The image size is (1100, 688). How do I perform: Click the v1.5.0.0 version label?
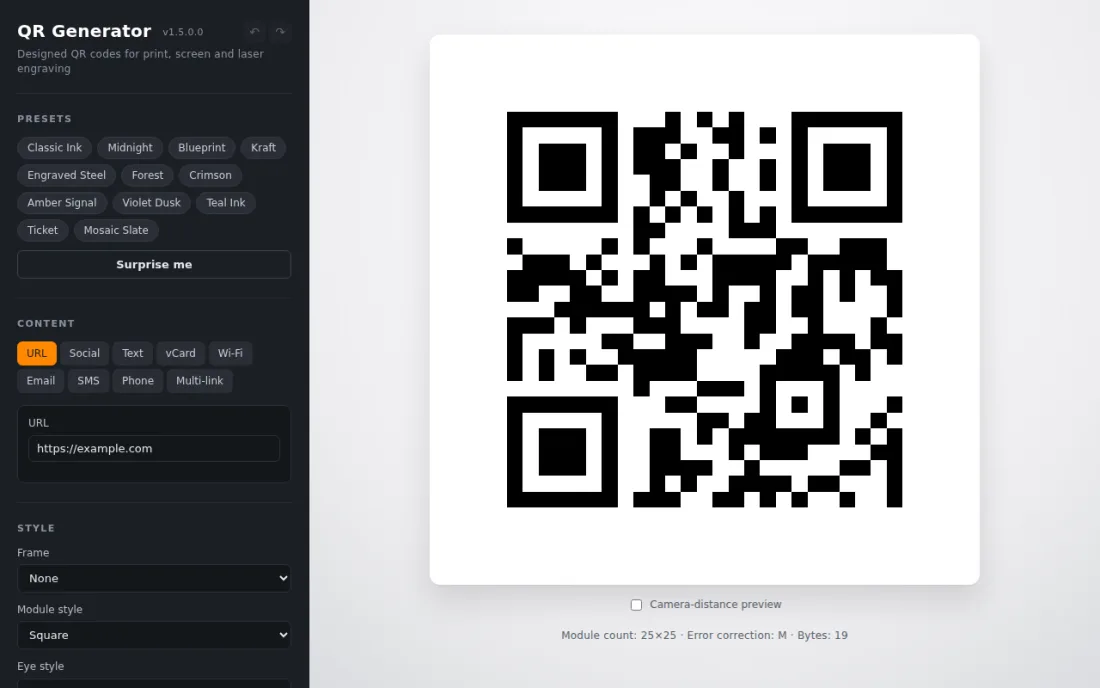182,32
